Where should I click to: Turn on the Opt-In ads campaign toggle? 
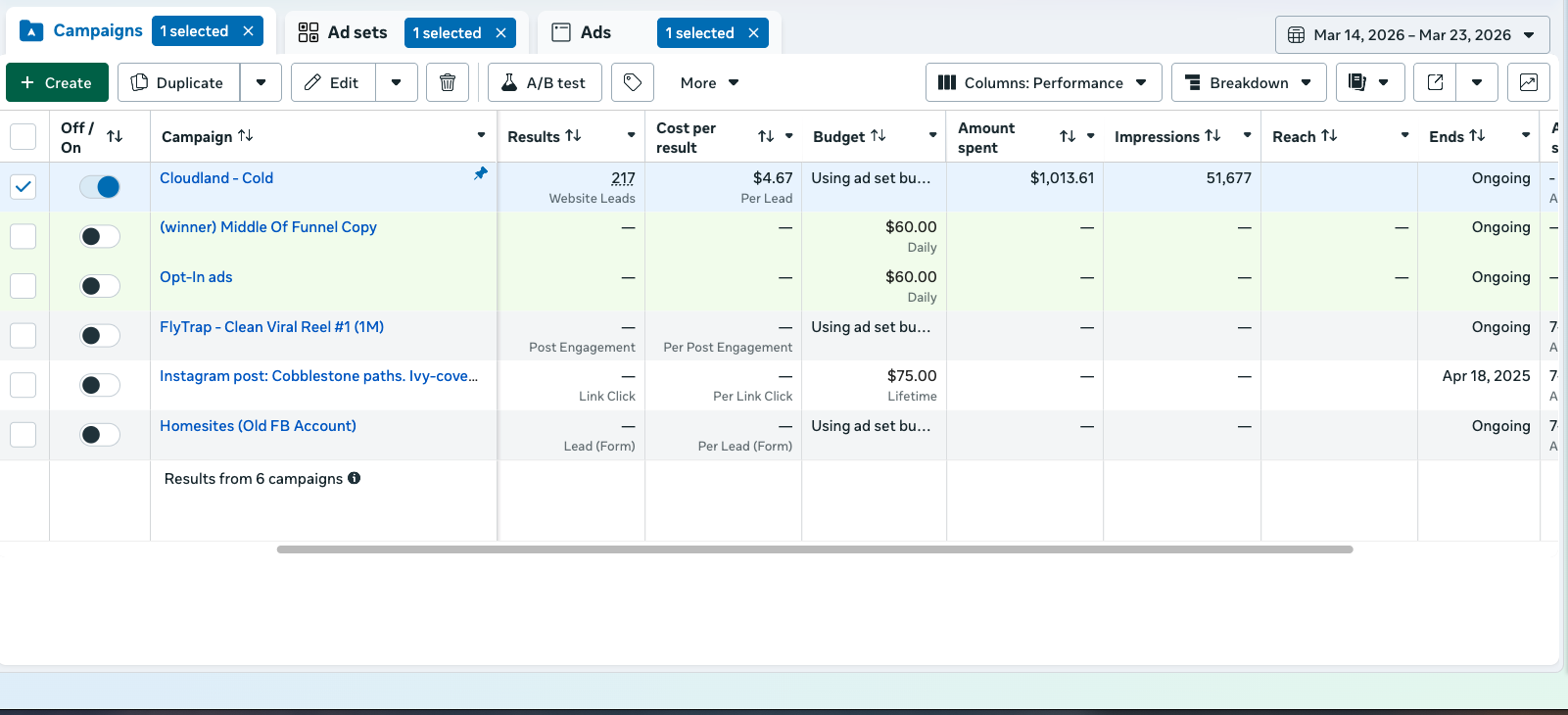pos(100,286)
